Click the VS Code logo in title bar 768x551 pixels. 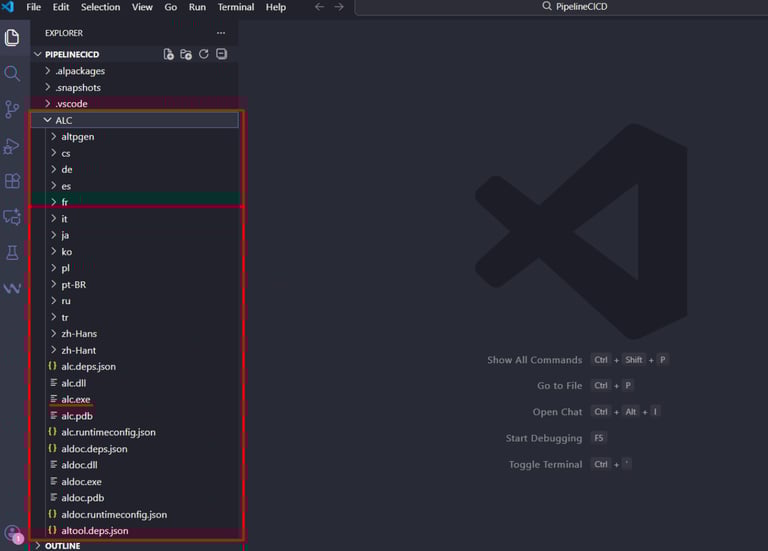(8, 7)
